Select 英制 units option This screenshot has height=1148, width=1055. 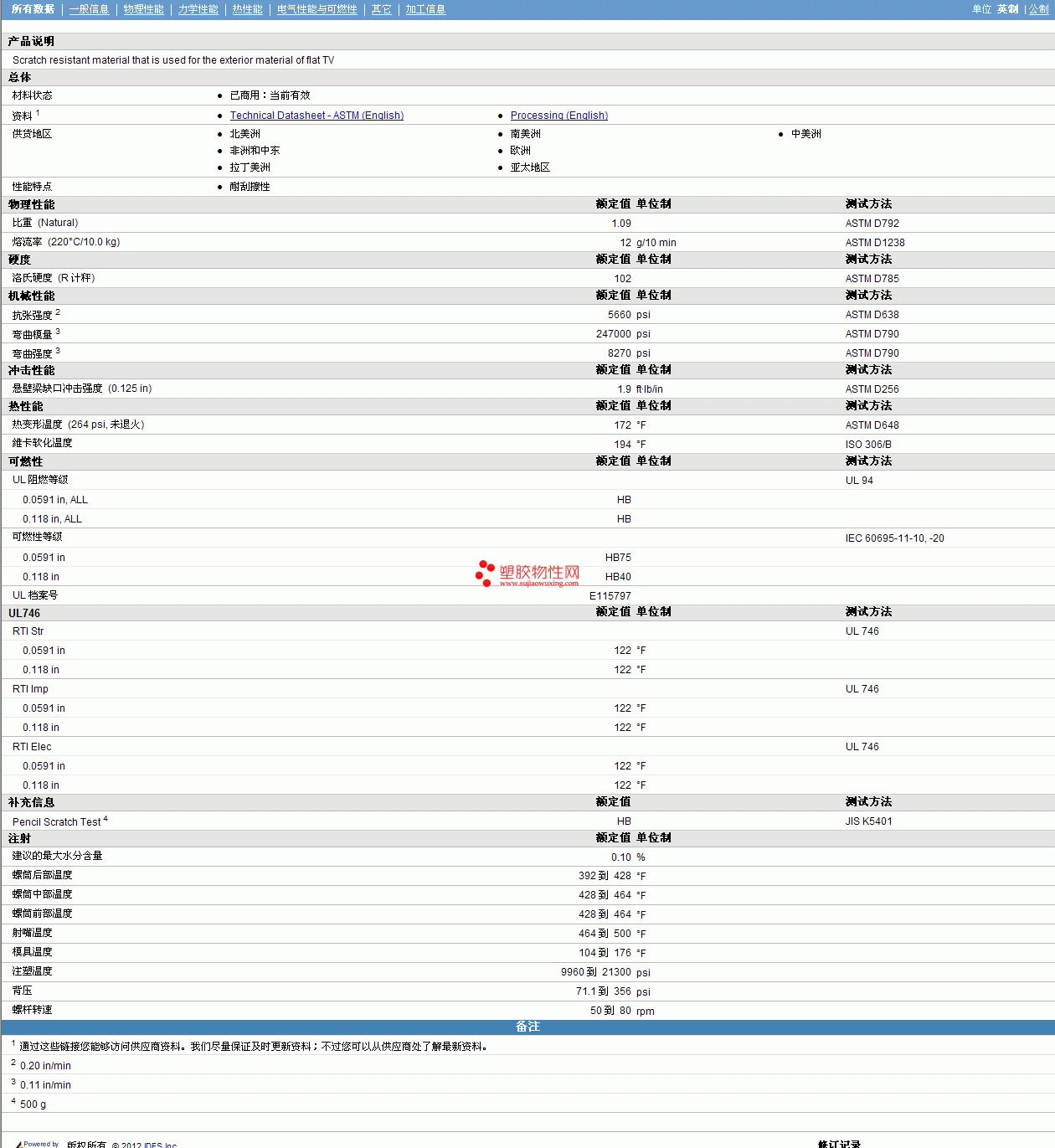pos(1007,9)
